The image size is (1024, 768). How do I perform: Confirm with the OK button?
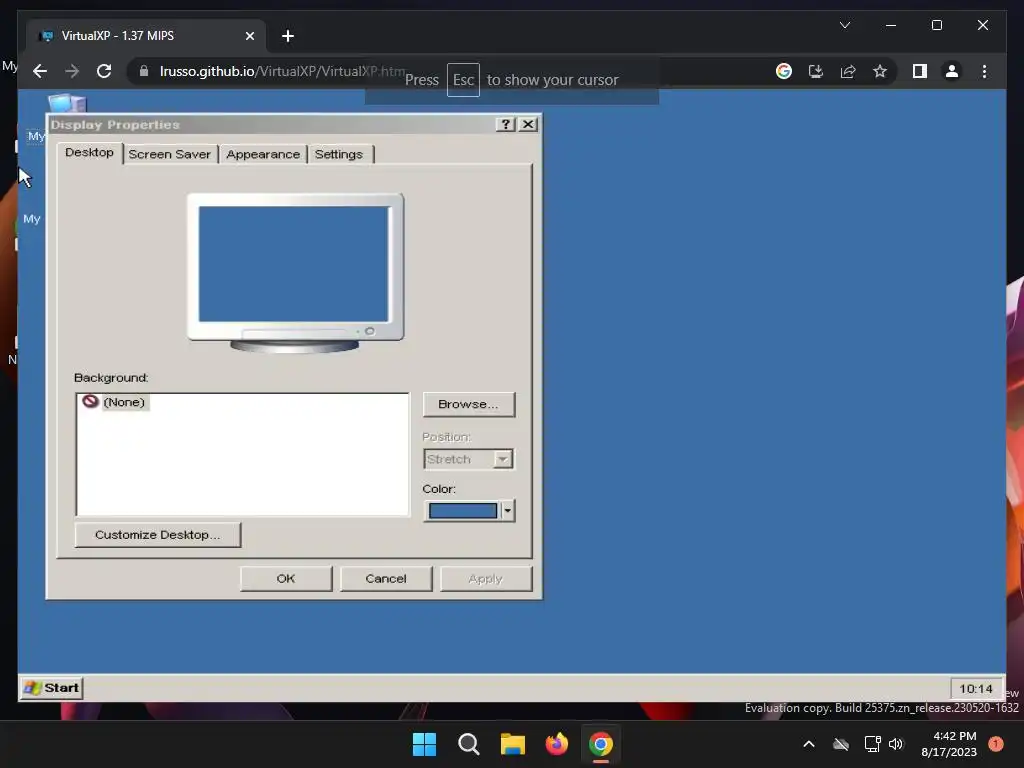(x=286, y=579)
